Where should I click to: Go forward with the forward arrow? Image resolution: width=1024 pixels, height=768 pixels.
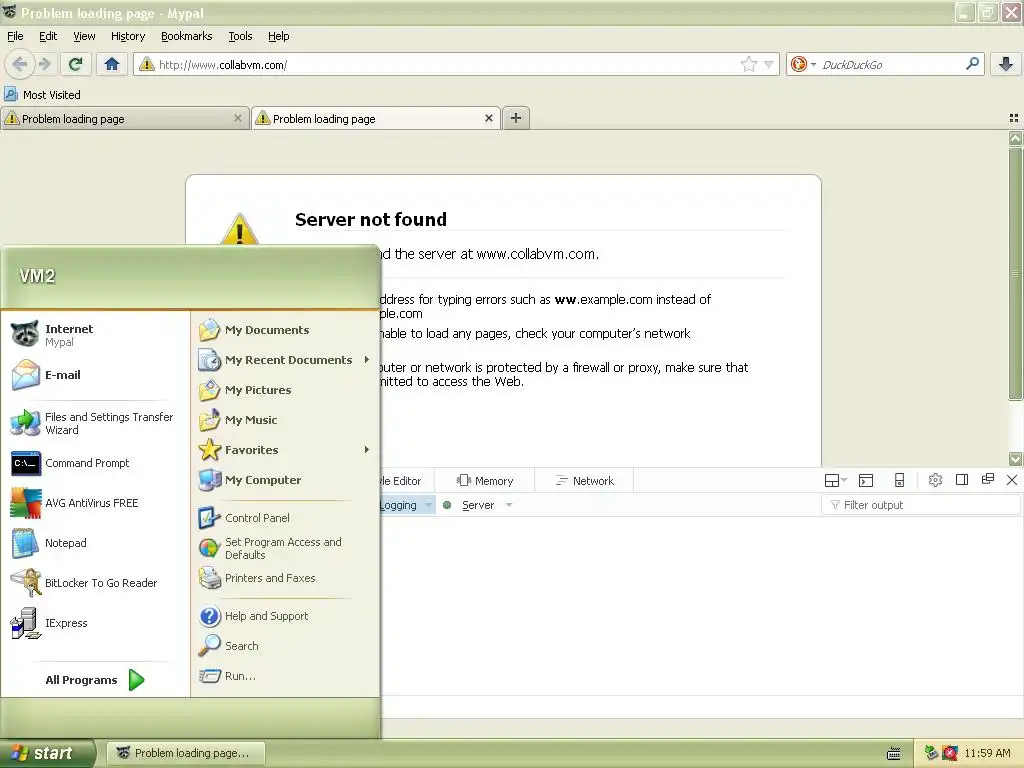click(44, 64)
